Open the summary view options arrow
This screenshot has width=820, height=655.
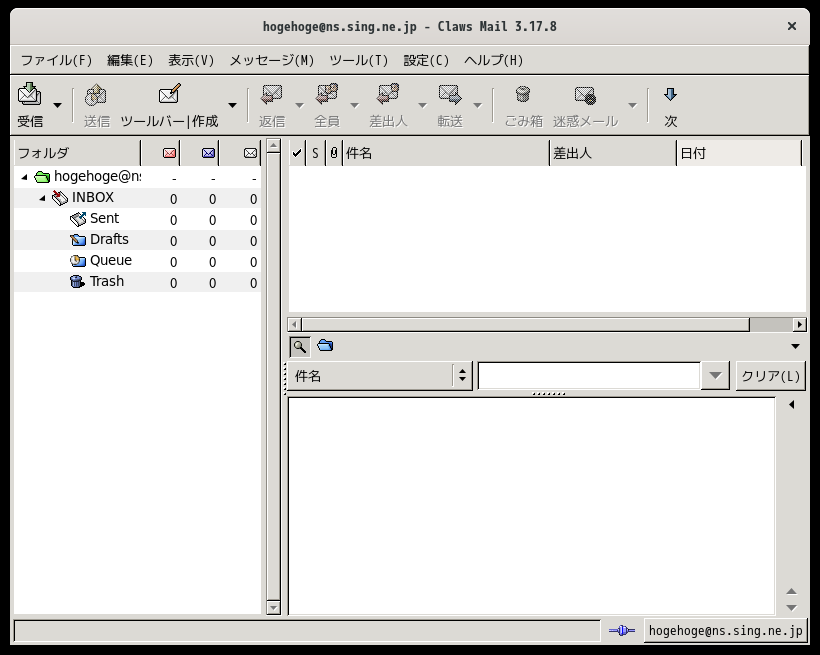point(795,346)
